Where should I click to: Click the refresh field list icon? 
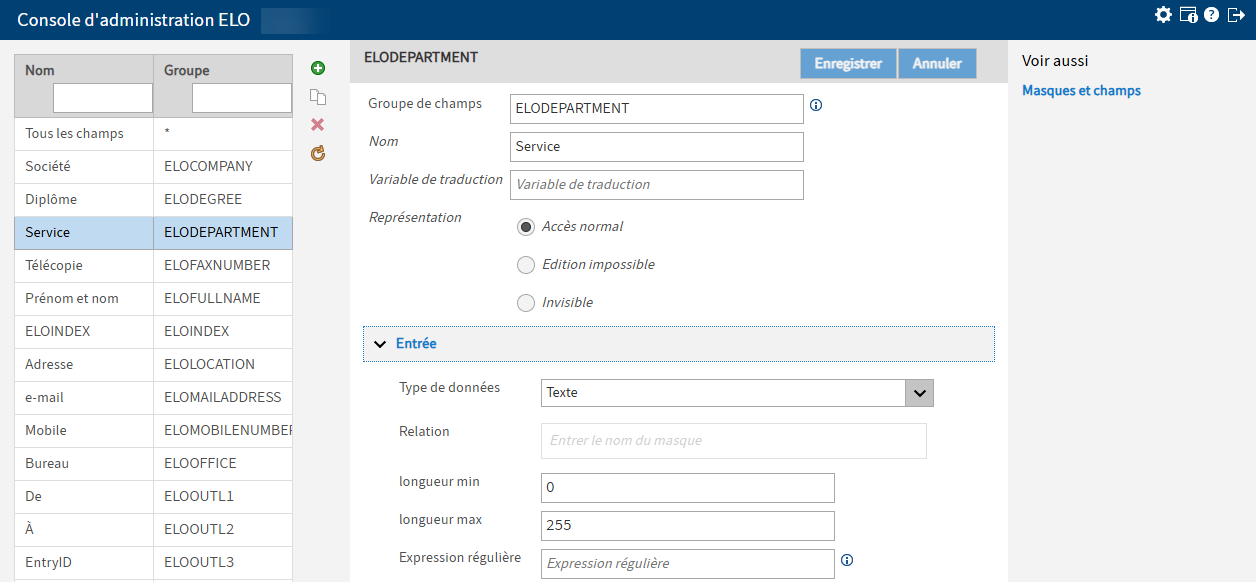[x=318, y=153]
